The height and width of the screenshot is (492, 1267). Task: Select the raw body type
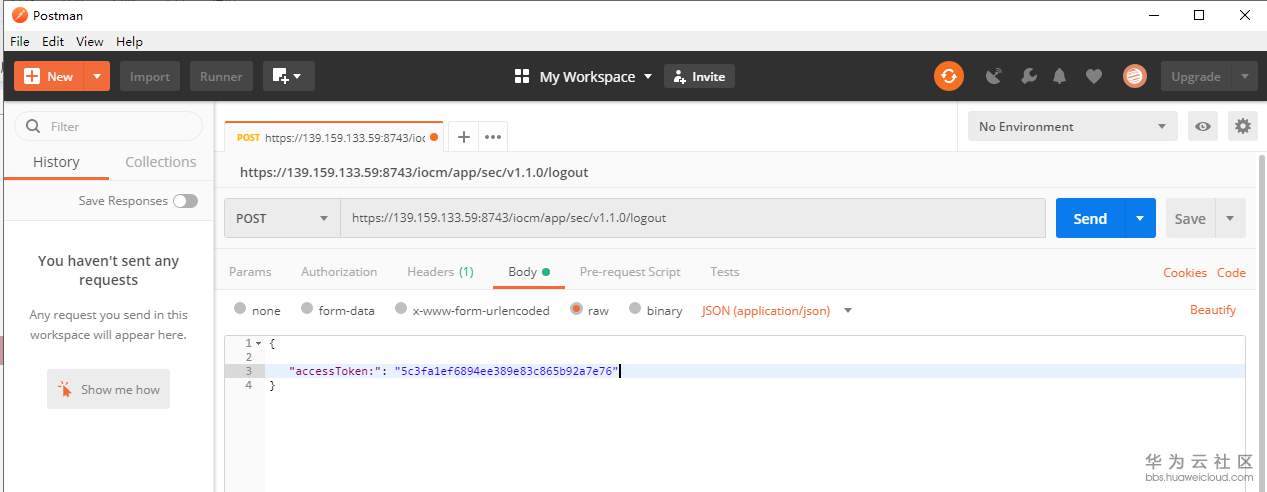[x=576, y=309]
